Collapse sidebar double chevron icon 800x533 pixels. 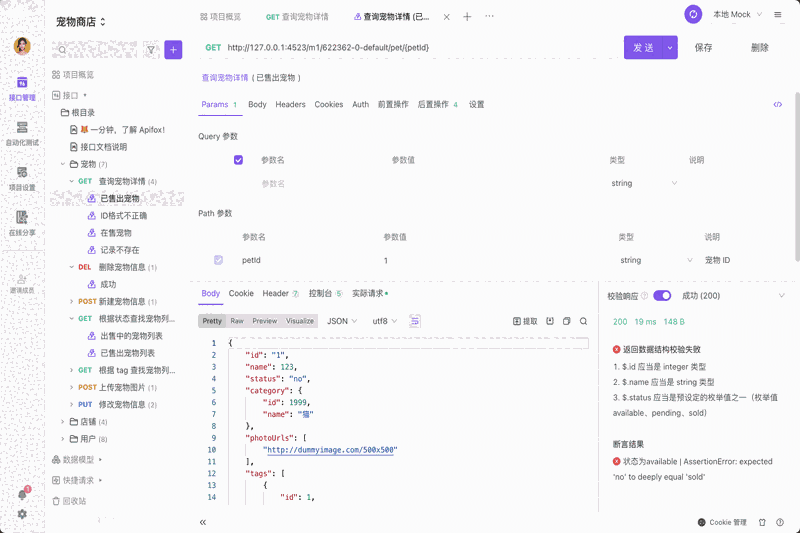click(203, 522)
